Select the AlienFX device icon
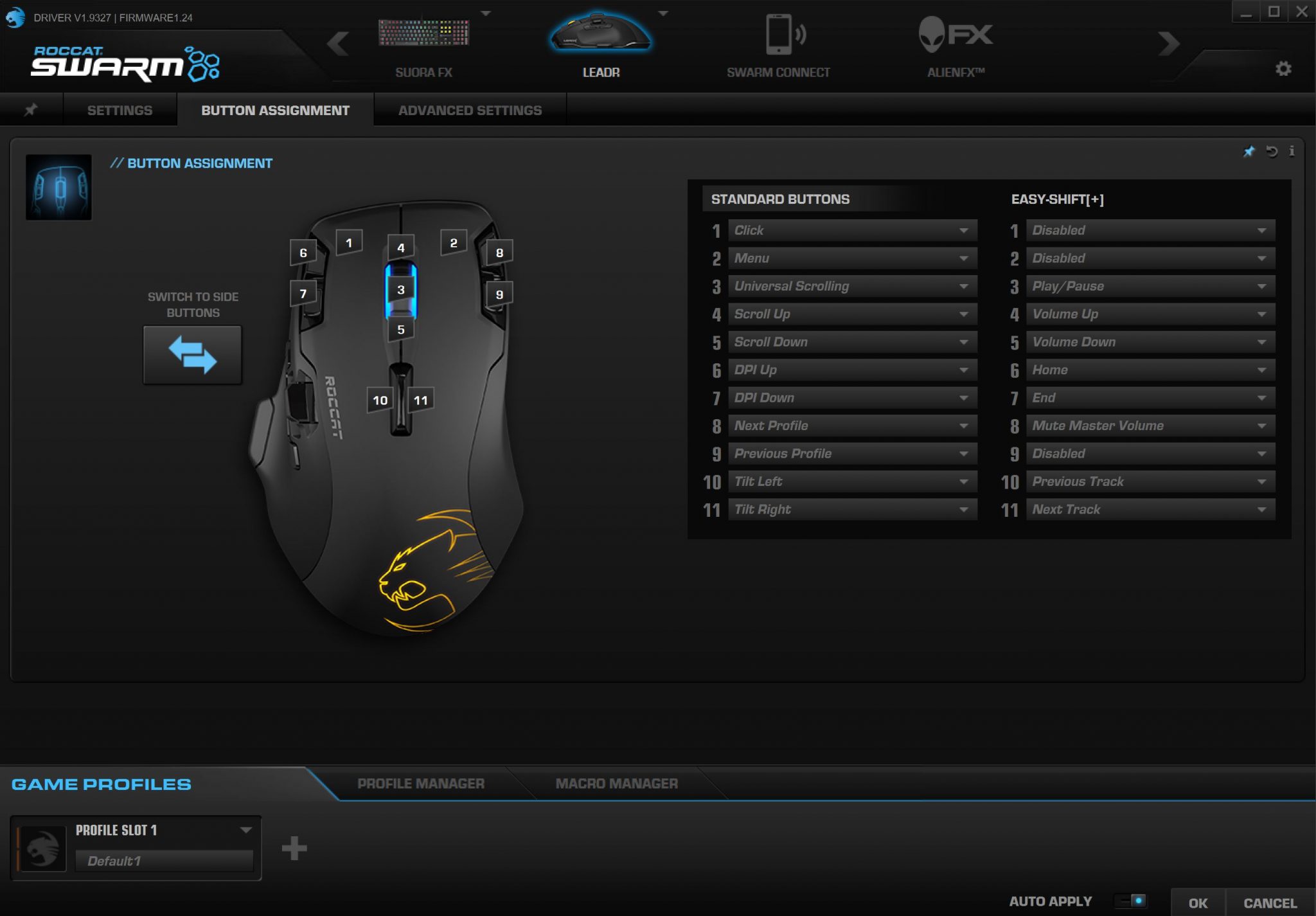 pos(955,35)
